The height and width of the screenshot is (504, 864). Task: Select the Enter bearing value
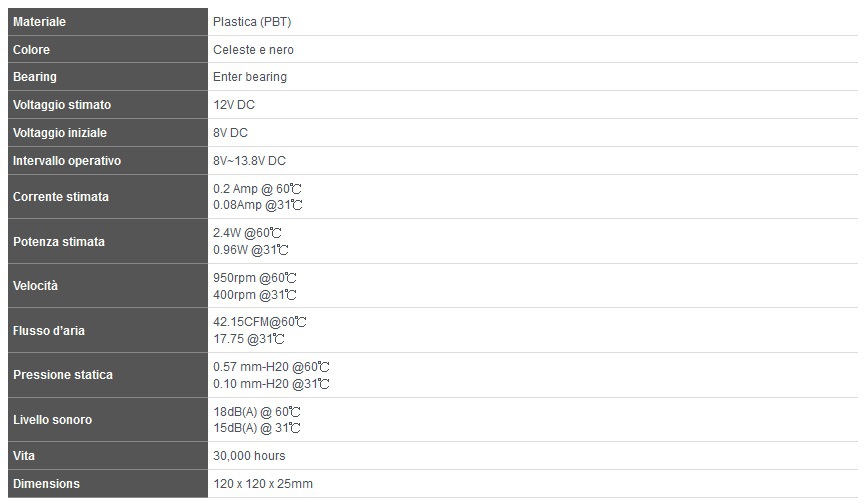(250, 77)
